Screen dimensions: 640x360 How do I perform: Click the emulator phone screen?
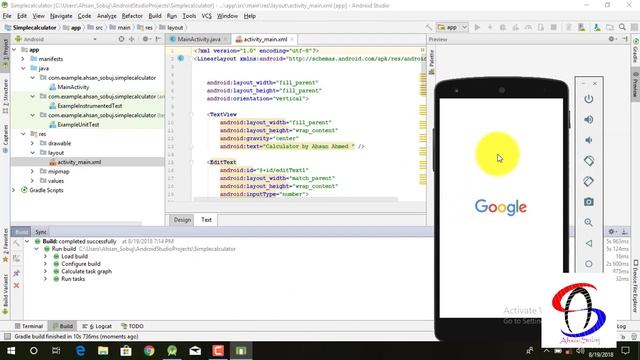[501, 207]
